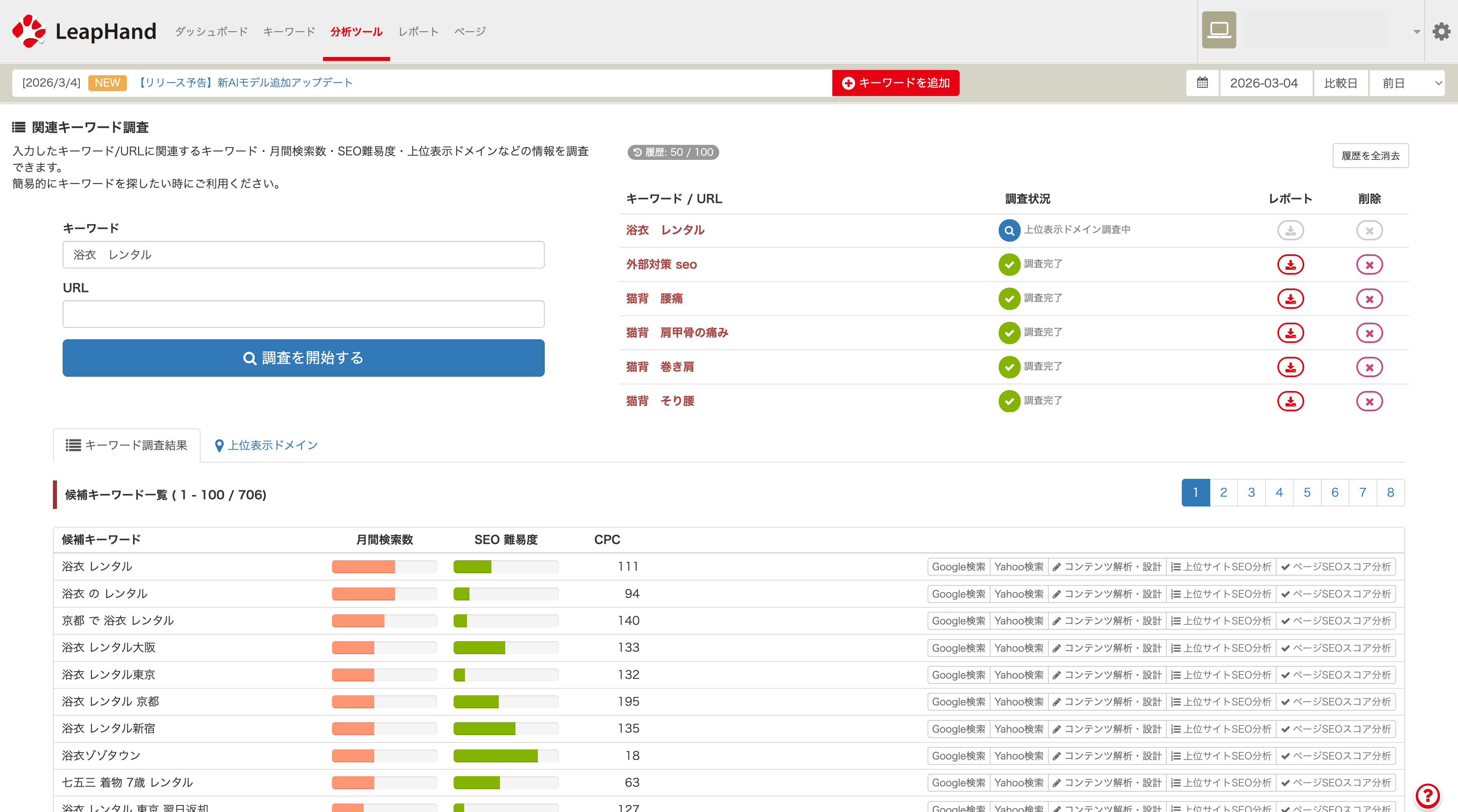
Task: Delete the 猫背 腰痛 history entry
Action: pyautogui.click(x=1369, y=299)
